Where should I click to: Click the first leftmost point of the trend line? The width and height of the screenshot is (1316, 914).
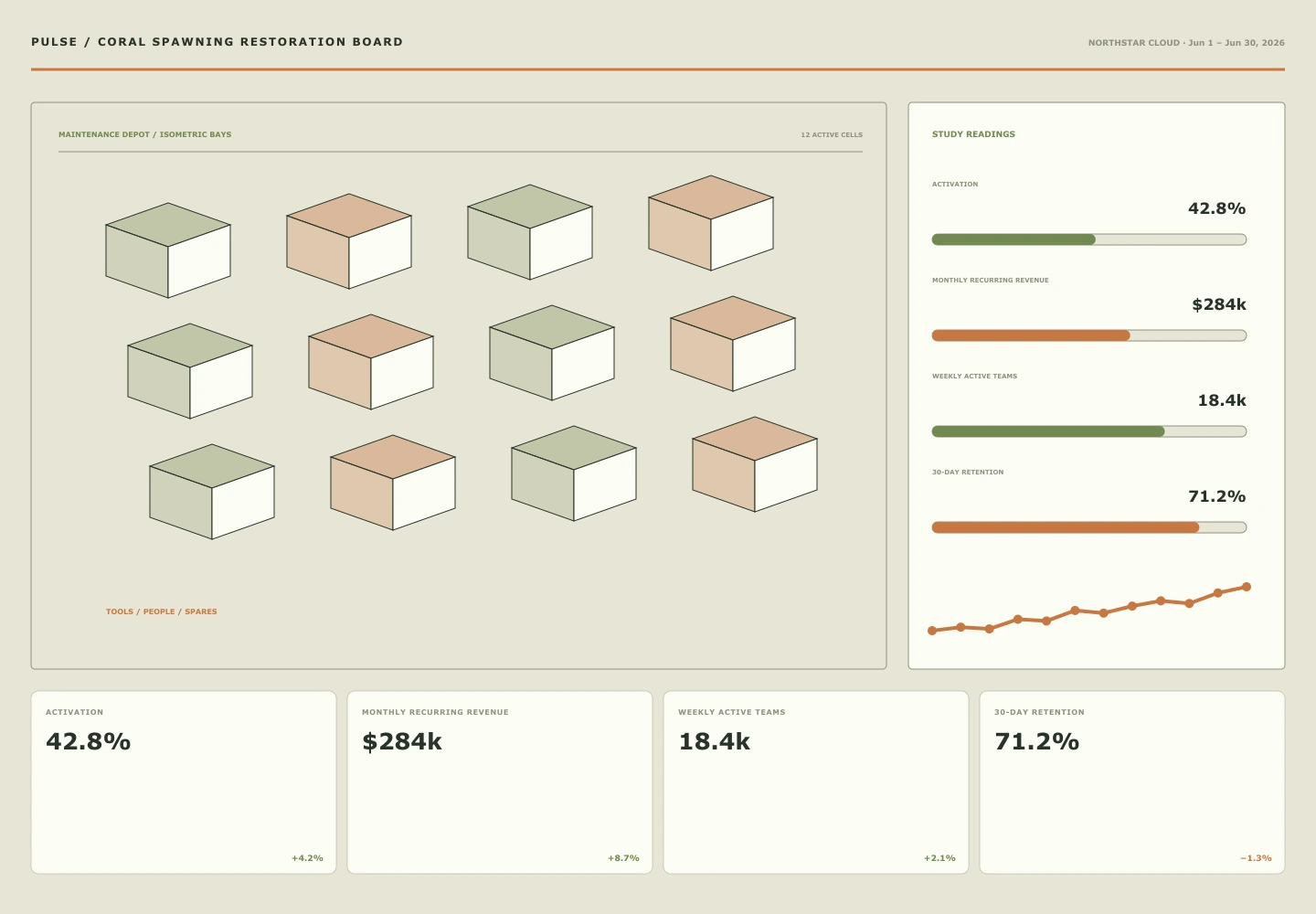pos(932,631)
